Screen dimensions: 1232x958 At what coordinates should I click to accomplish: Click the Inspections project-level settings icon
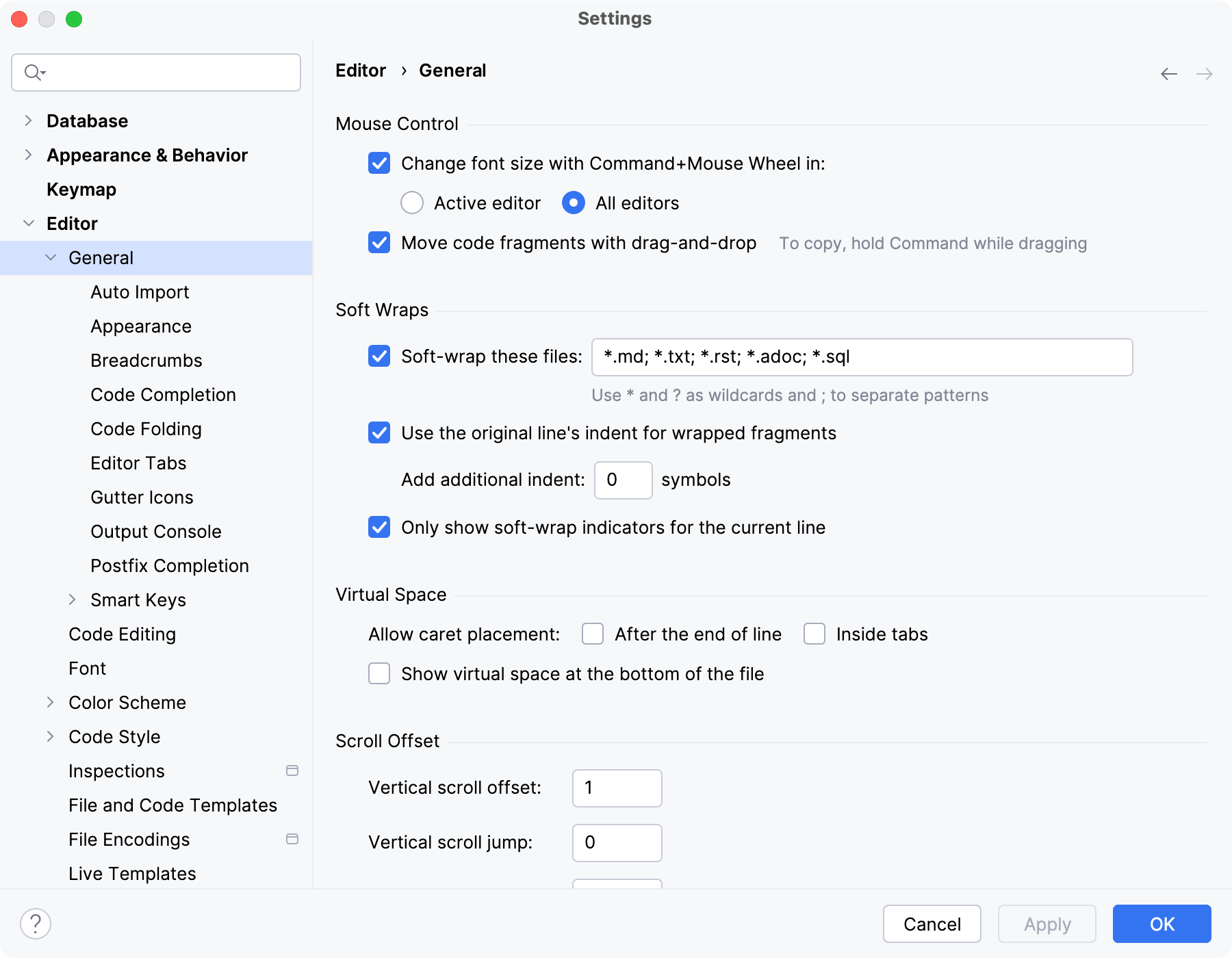pyautogui.click(x=292, y=771)
